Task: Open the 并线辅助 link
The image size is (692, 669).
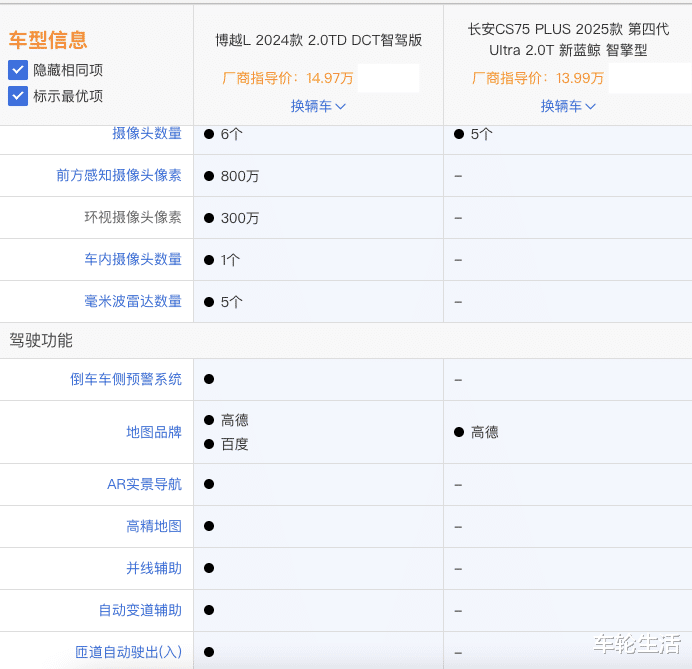Action: [x=154, y=568]
